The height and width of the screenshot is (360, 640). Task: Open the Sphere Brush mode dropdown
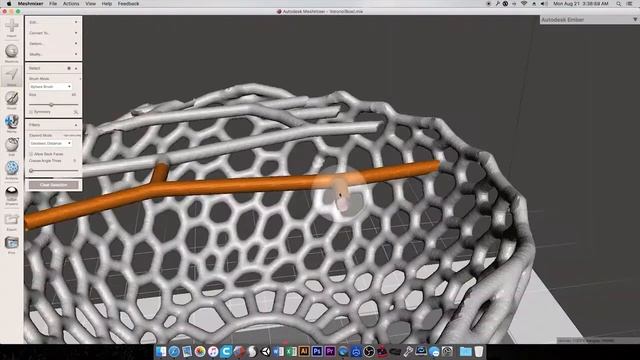(50, 87)
